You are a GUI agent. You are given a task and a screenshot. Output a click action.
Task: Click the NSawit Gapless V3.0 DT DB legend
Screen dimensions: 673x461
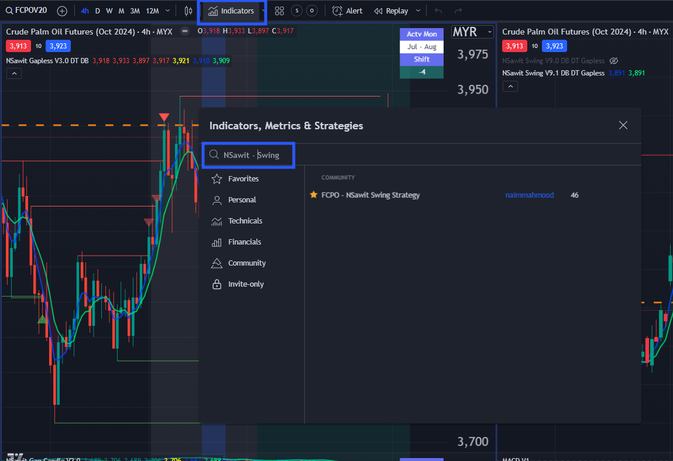click(x=47, y=61)
